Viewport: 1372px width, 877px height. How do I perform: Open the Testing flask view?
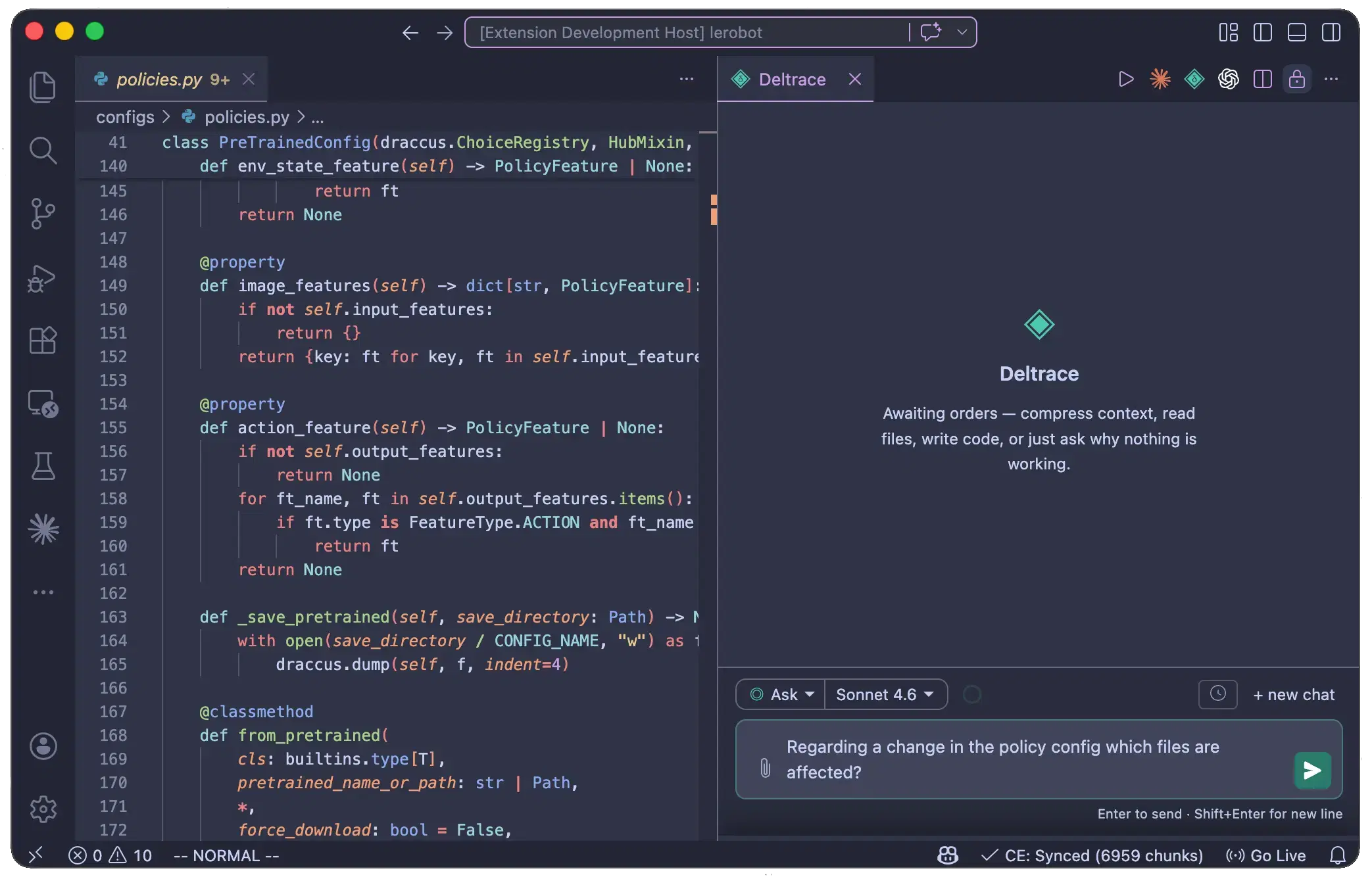[x=43, y=466]
